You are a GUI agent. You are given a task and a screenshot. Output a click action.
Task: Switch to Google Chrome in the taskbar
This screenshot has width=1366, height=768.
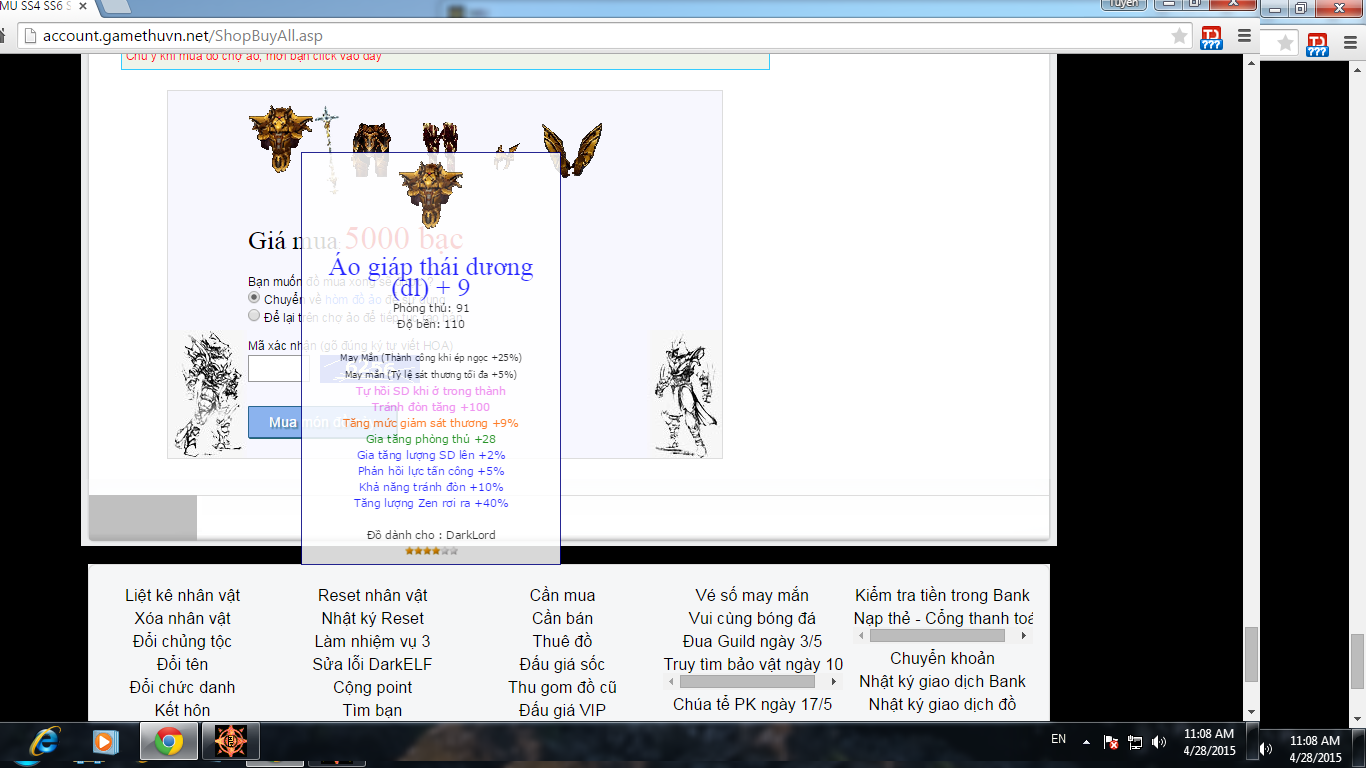(168, 742)
